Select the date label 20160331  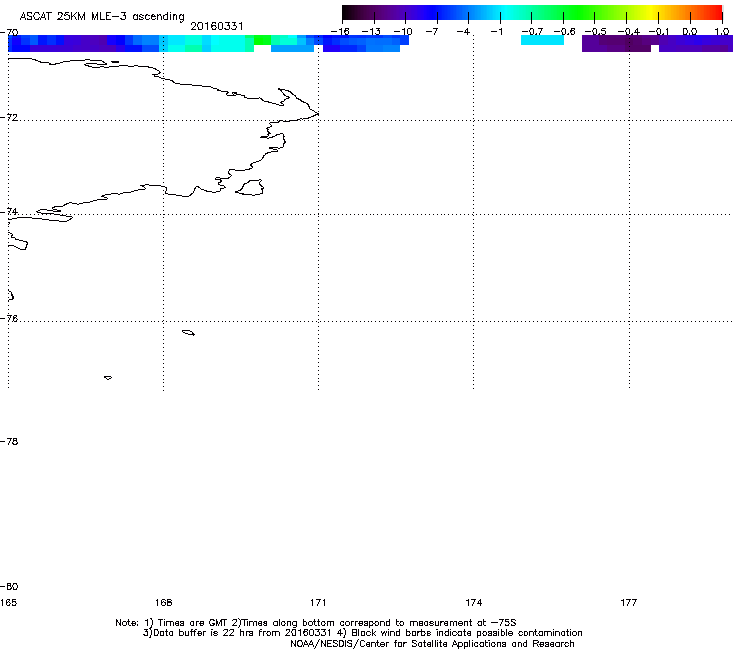click(x=217, y=26)
